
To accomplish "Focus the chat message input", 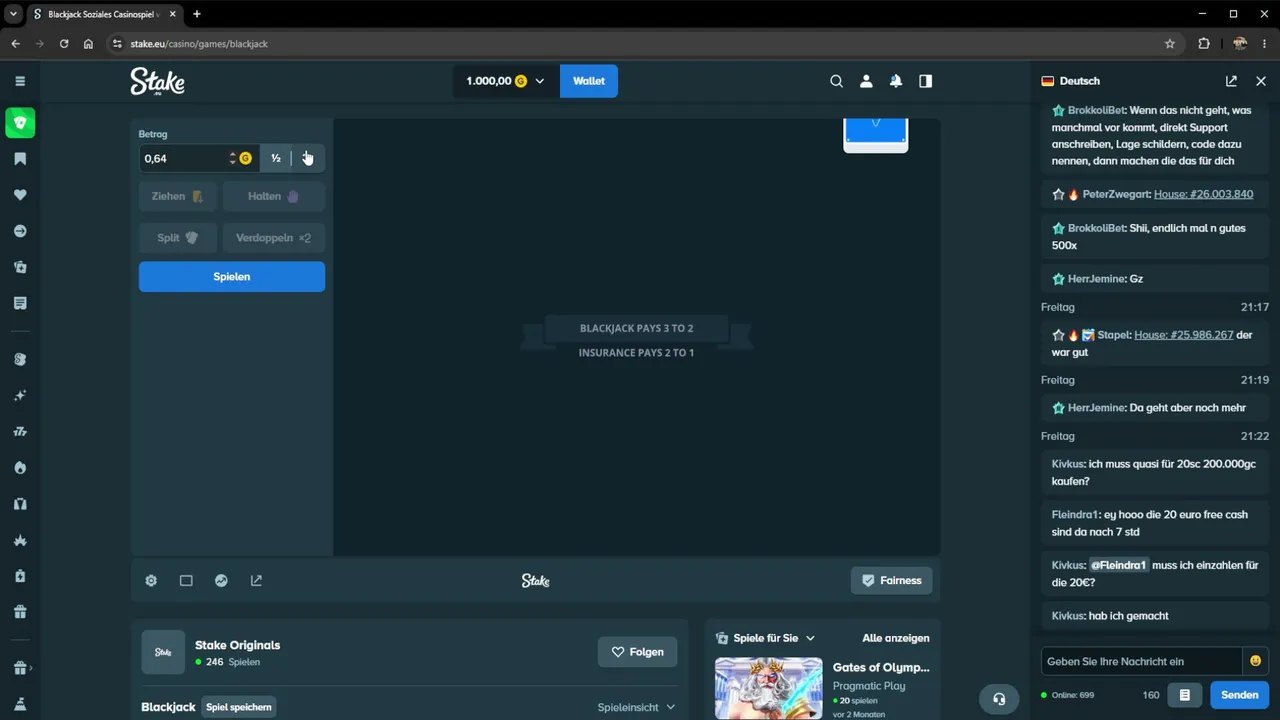I will tap(1141, 661).
